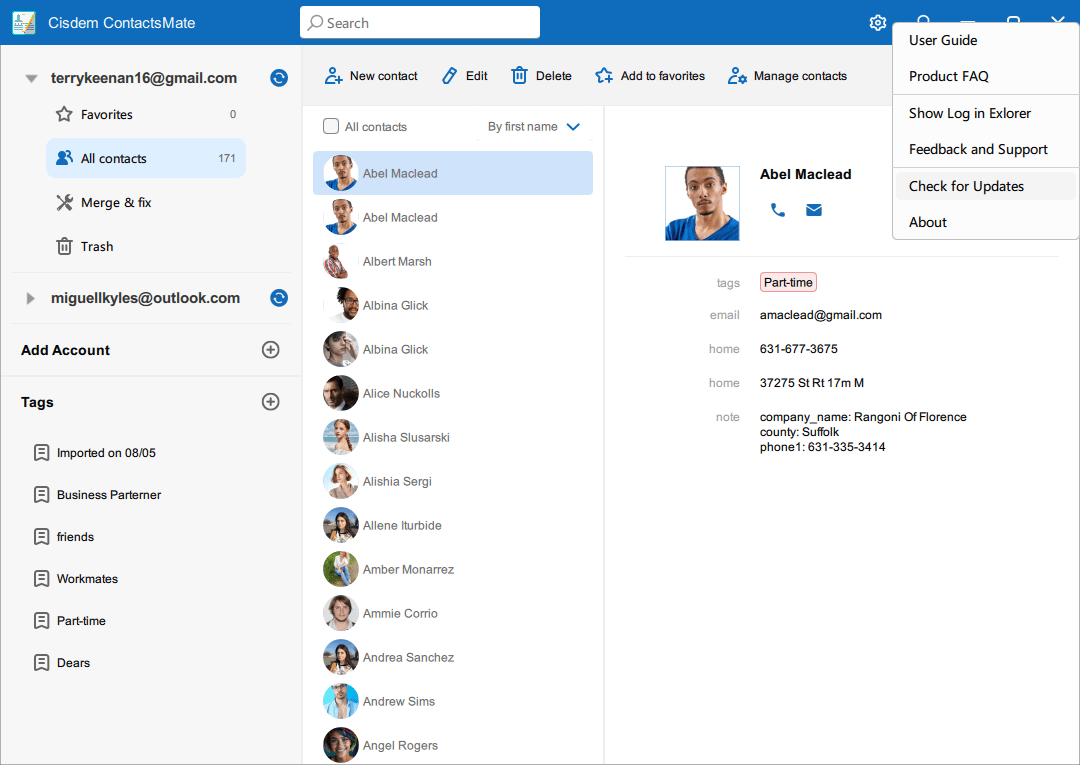Expand the miguellkyles@outlook.com account
This screenshot has height=765, width=1080.
tap(31, 298)
